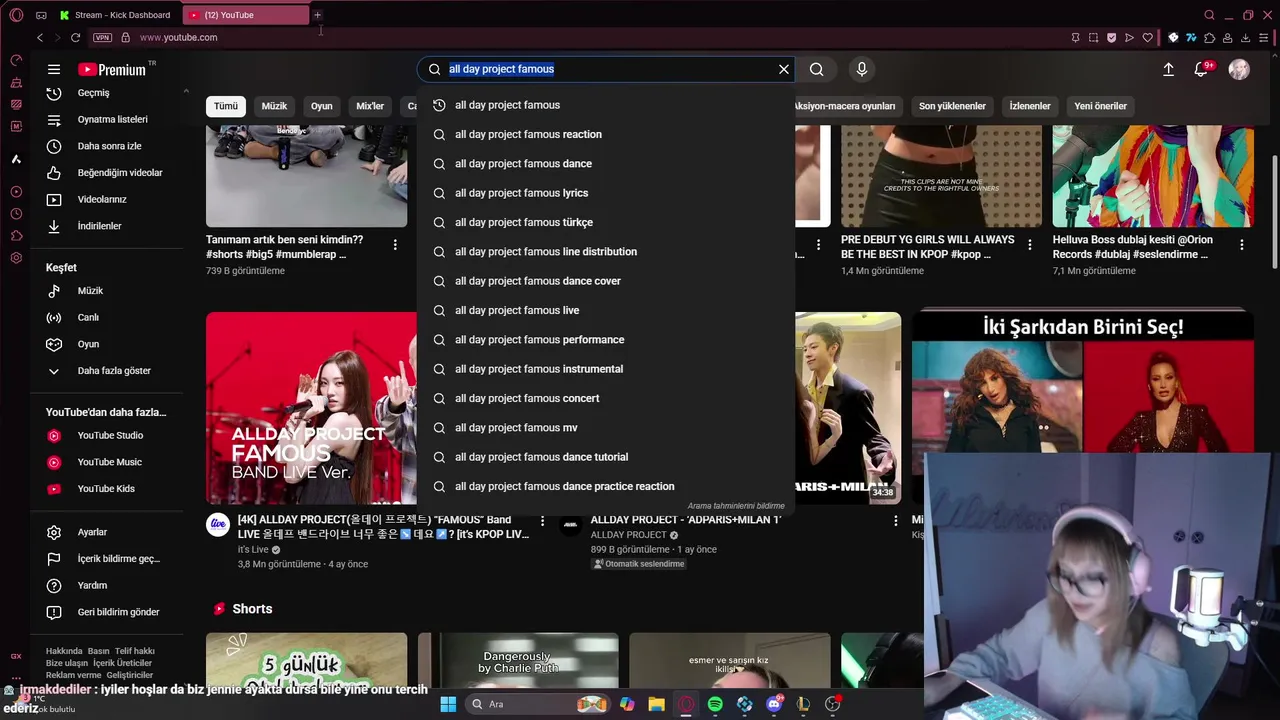Choose suggestion 'all day project famous live'

[606, 310]
